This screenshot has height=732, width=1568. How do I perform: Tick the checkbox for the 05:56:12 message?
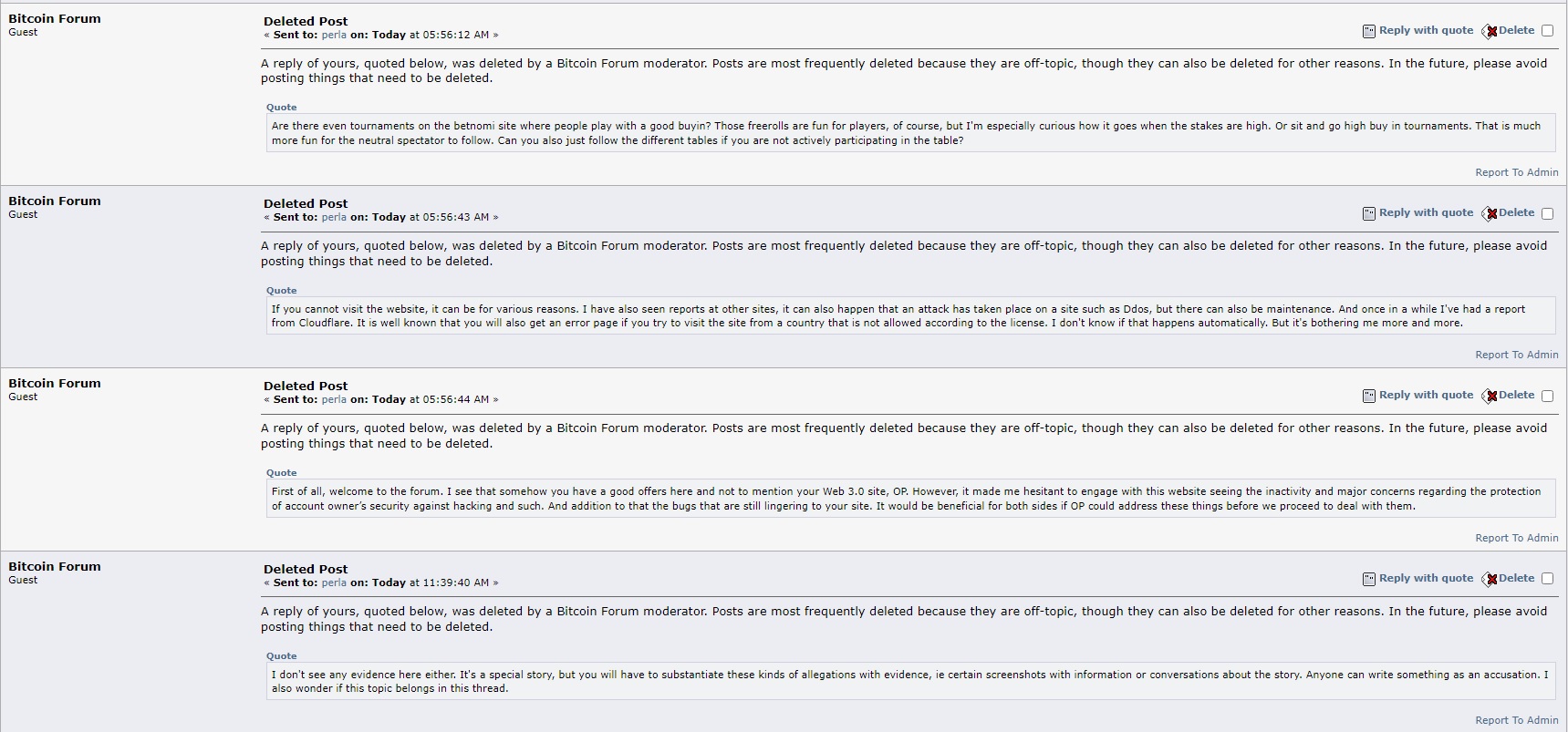[x=1547, y=31]
